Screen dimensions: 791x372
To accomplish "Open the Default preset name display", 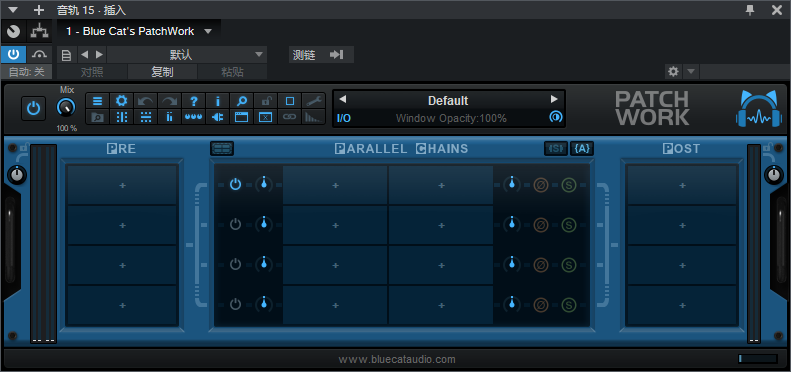I will (x=448, y=100).
